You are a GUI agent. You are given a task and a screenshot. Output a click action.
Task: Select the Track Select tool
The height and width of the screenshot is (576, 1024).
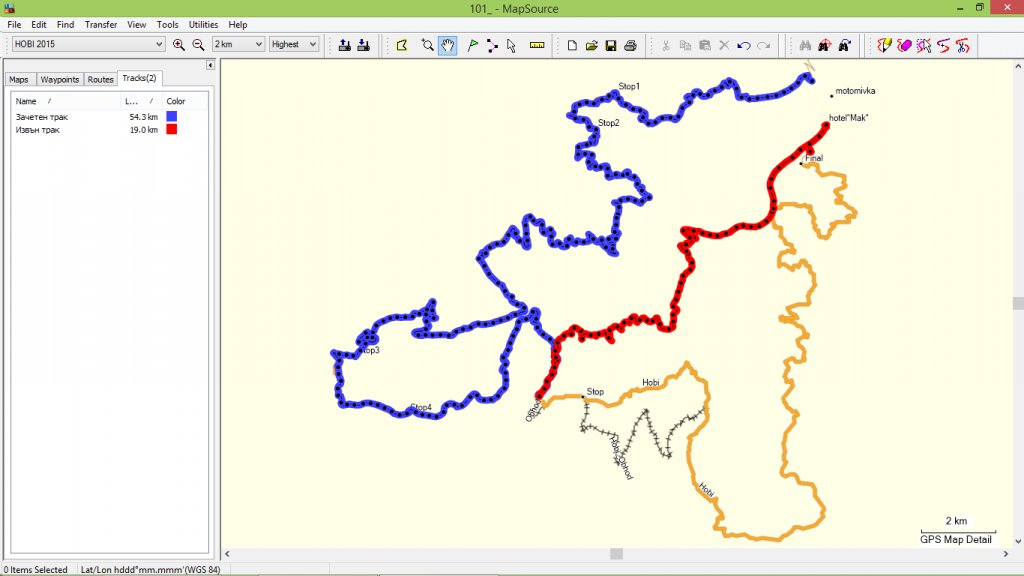click(x=923, y=45)
